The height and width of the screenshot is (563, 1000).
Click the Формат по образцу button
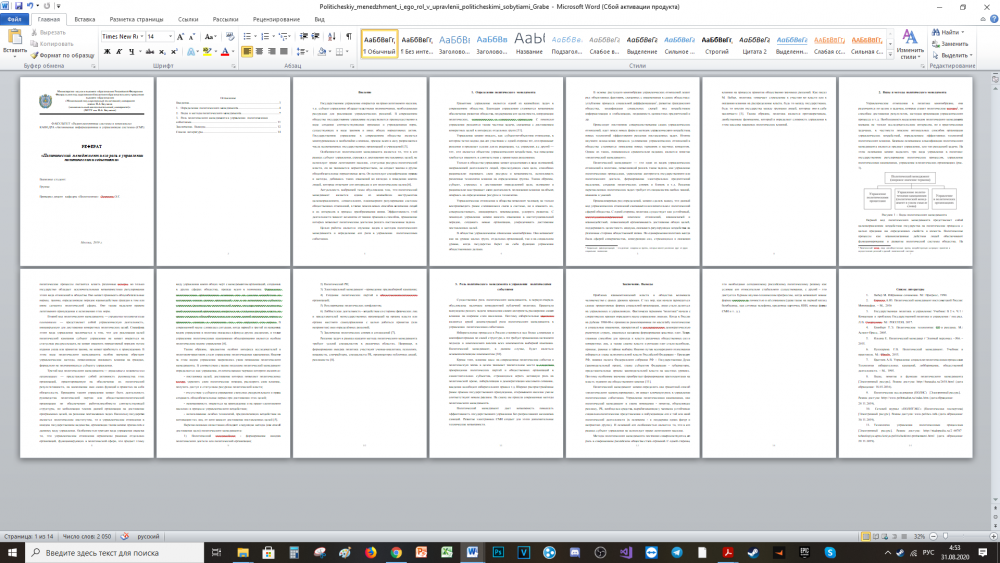click(x=64, y=55)
